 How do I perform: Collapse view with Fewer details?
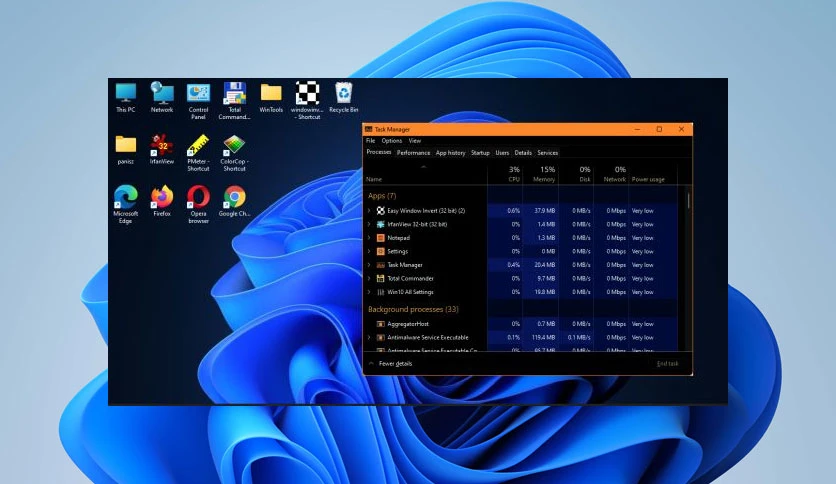click(390, 364)
